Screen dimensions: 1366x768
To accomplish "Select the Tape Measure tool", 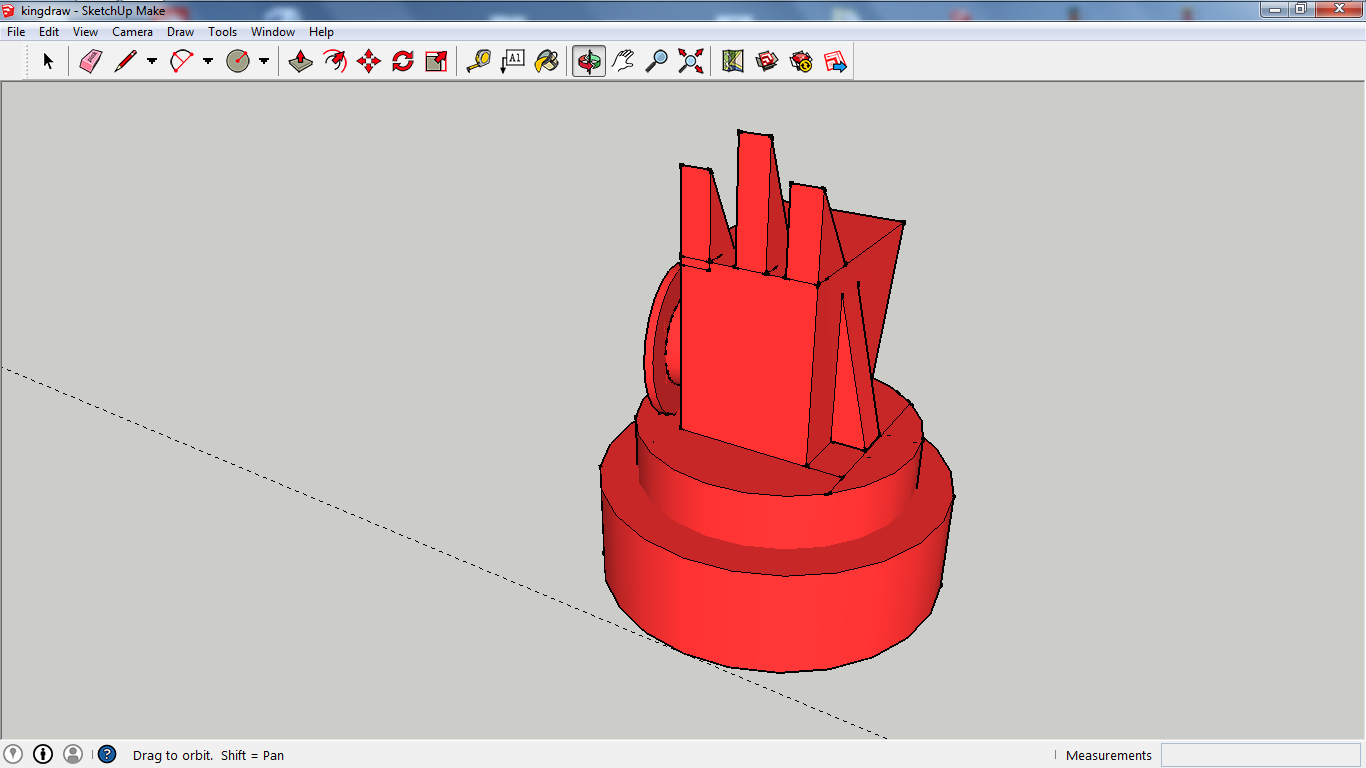I will pyautogui.click(x=479, y=61).
